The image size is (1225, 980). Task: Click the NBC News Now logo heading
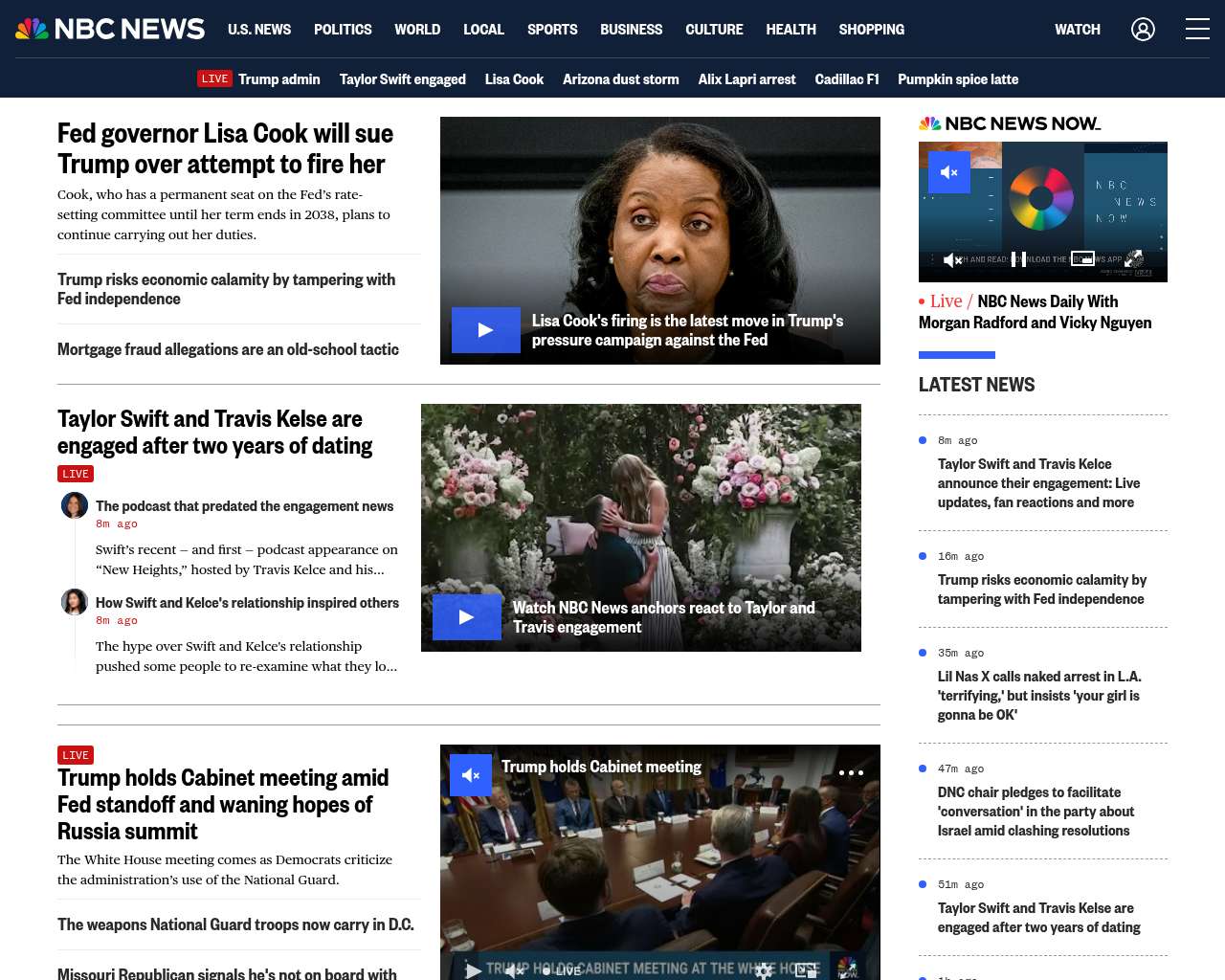tap(1010, 123)
